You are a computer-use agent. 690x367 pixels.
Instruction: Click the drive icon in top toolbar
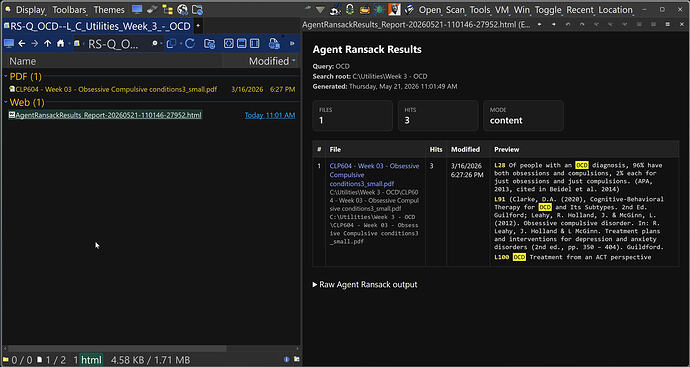tap(152, 9)
